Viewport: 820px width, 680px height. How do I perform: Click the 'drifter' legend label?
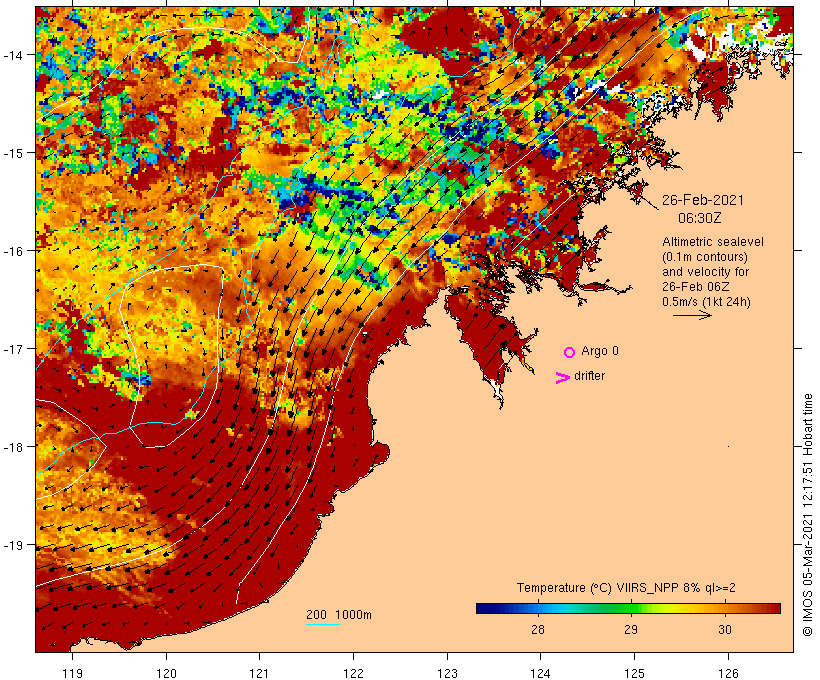(589, 376)
